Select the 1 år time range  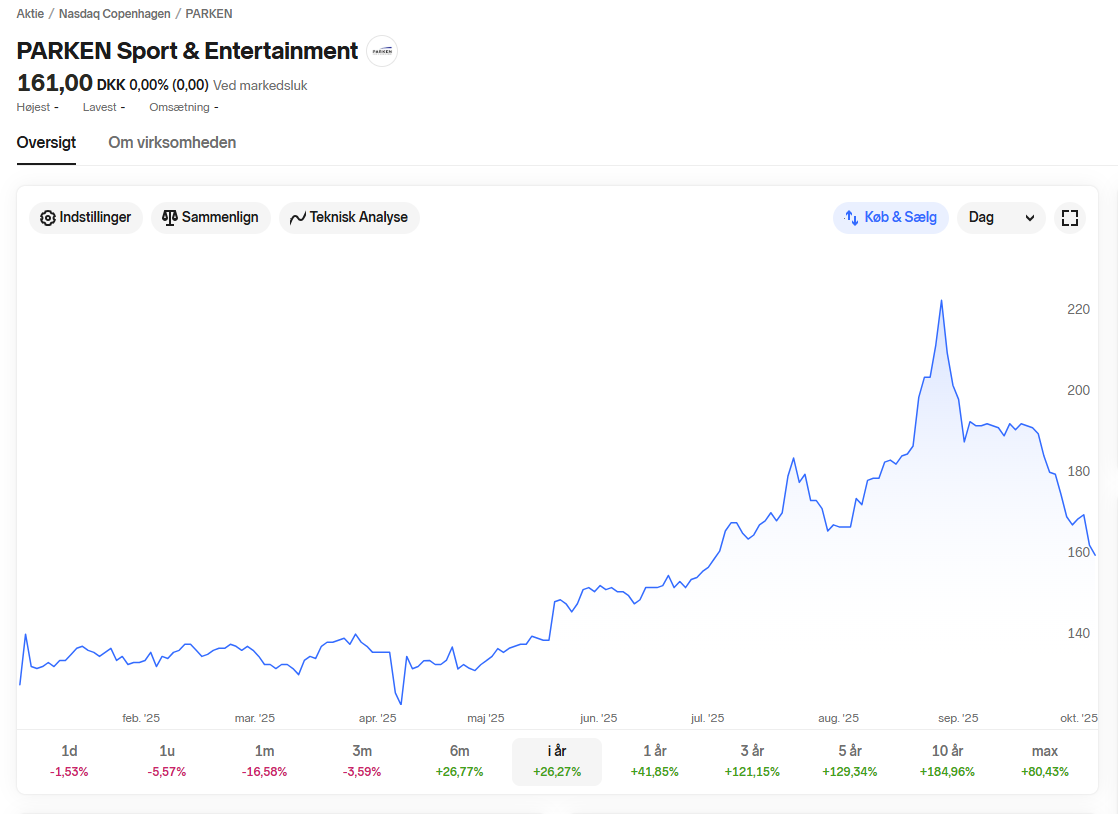click(655, 761)
